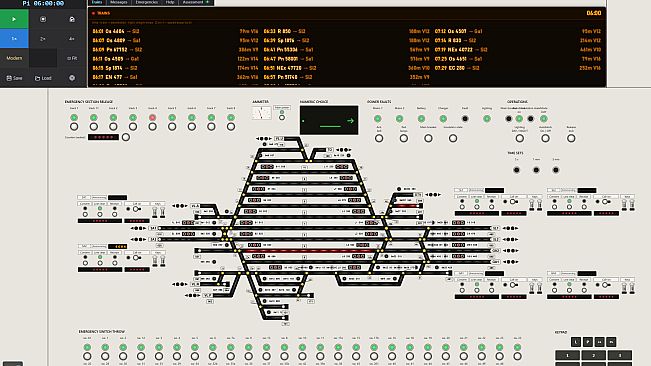Viewport: 651px width, 366px height.
Task: Push section release button under the red lamp
Action: point(152,127)
